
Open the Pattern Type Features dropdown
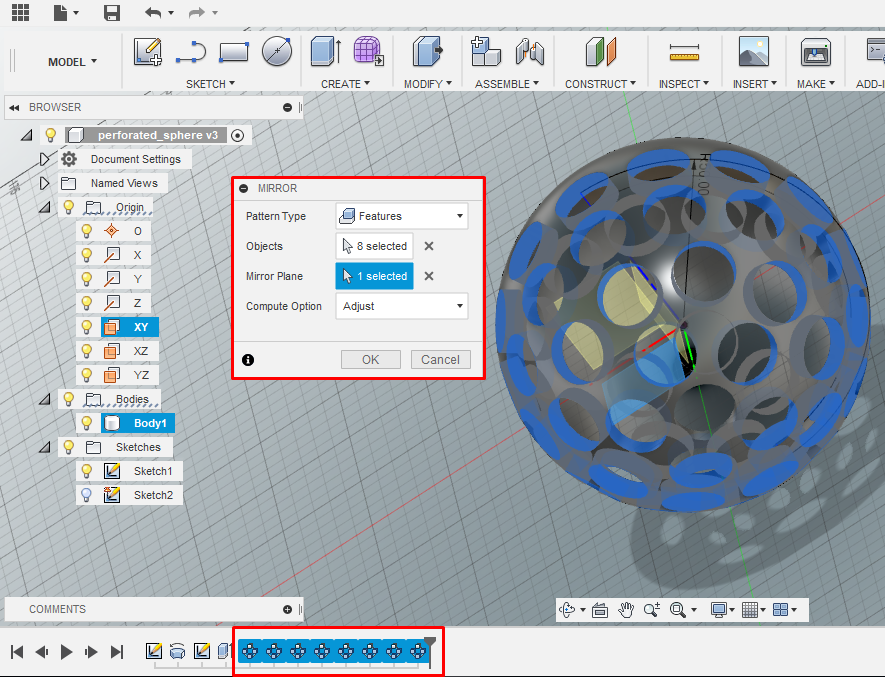pos(402,216)
